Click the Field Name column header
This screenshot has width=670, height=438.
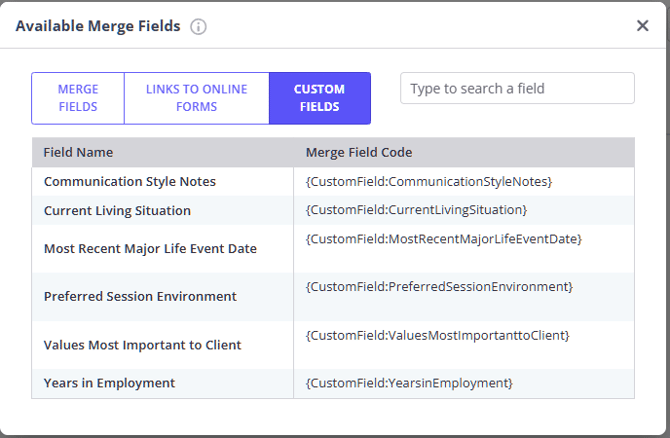79,153
